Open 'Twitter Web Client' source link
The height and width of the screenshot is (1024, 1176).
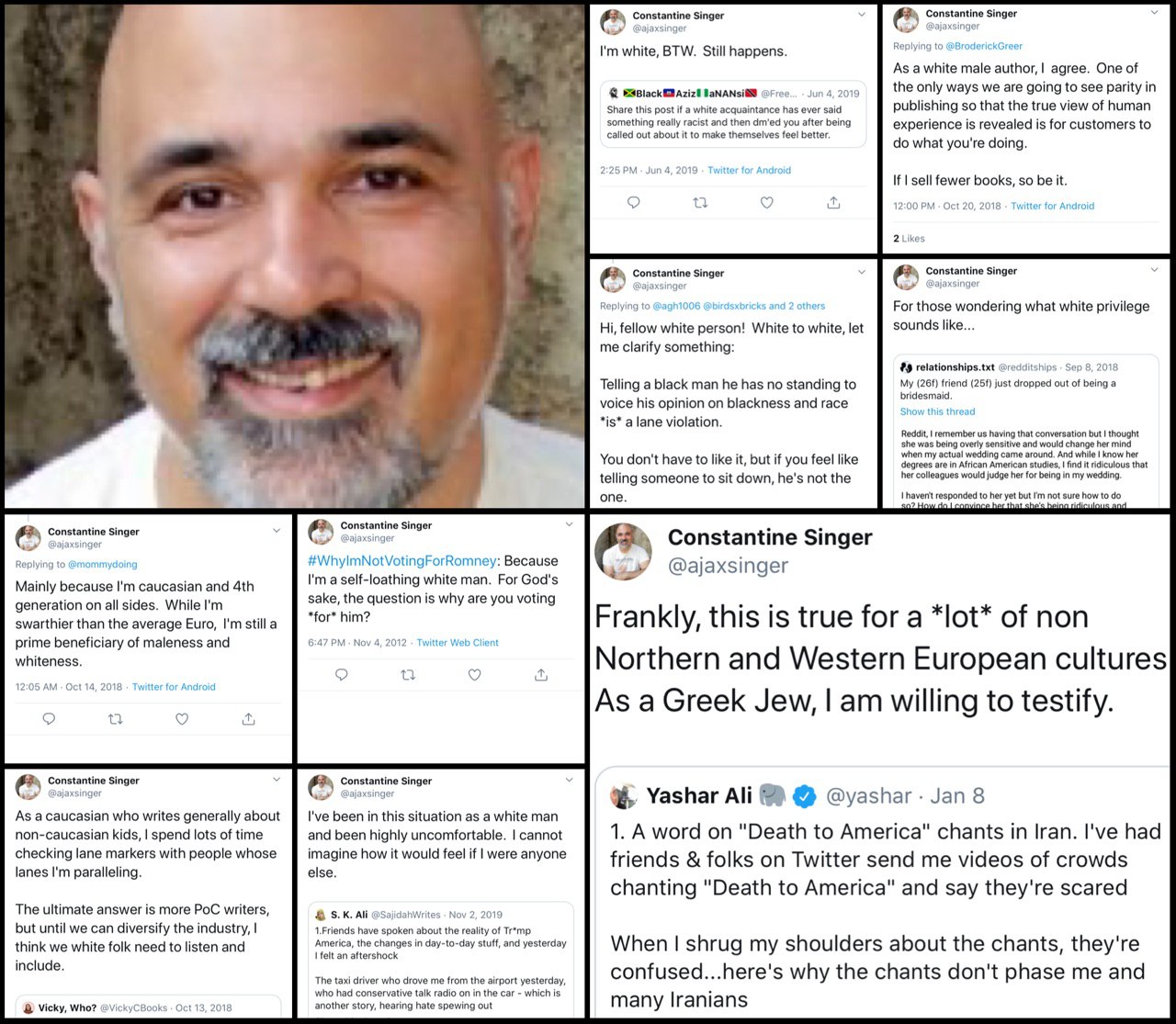458,643
